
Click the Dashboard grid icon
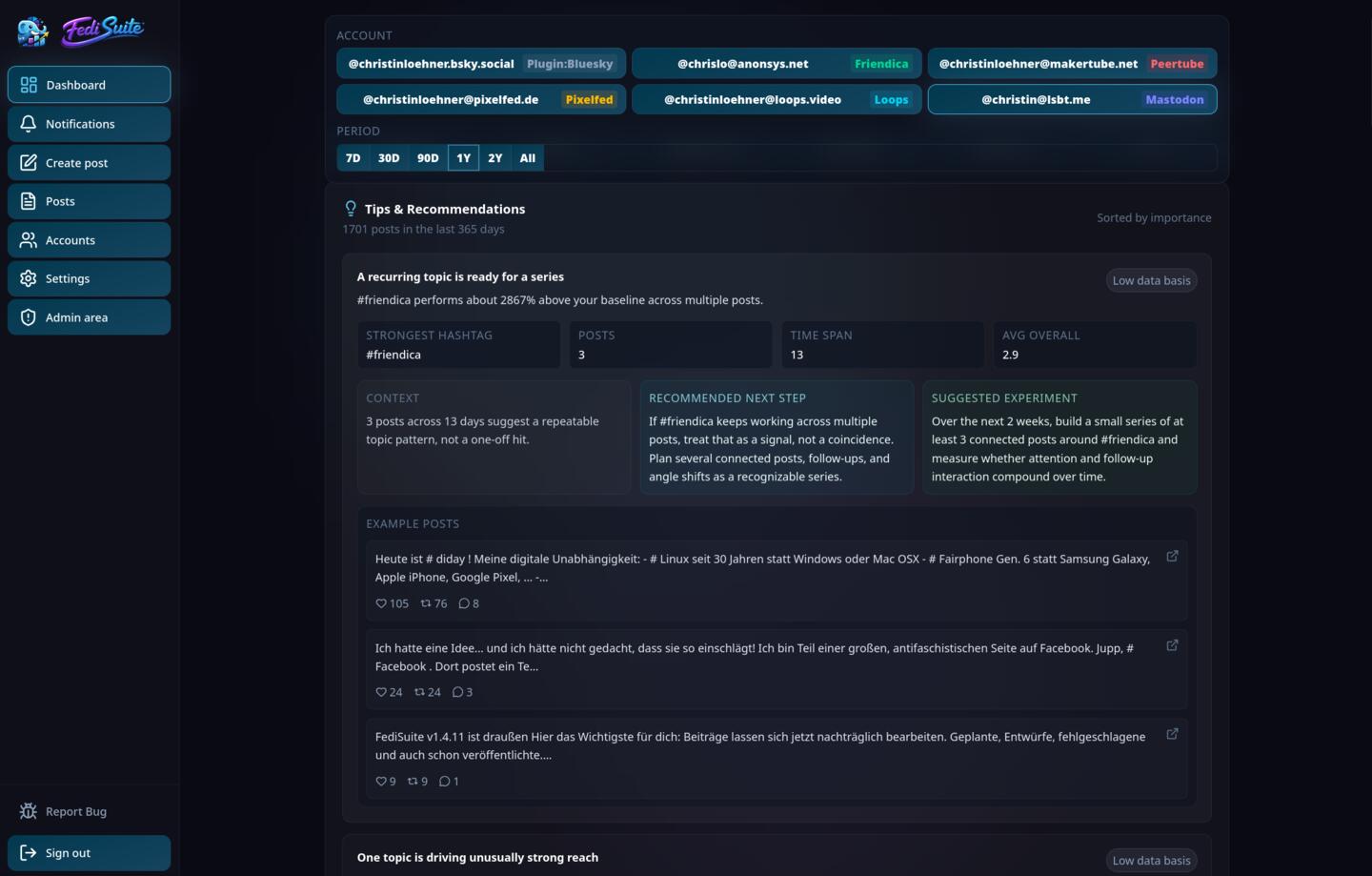29,85
